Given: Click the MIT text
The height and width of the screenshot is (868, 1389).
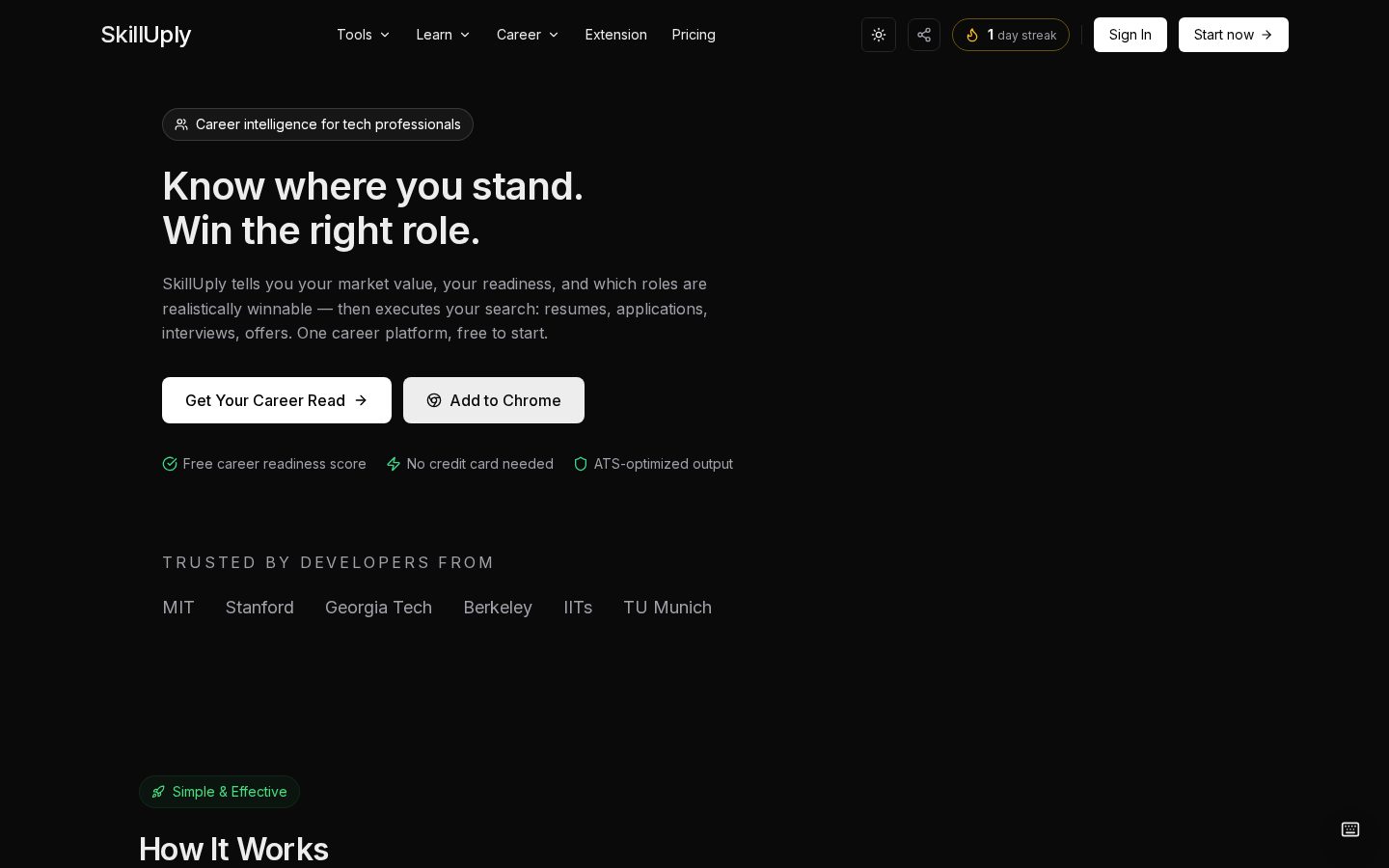Looking at the screenshot, I should point(178,608).
